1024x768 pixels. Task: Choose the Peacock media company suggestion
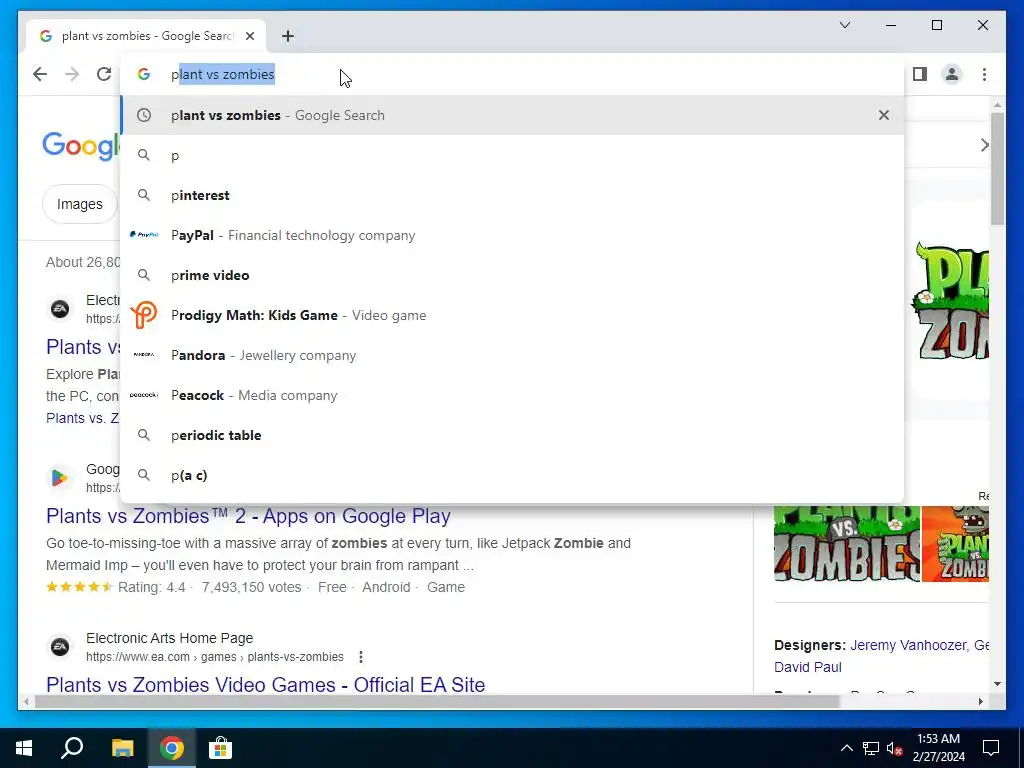click(x=512, y=395)
